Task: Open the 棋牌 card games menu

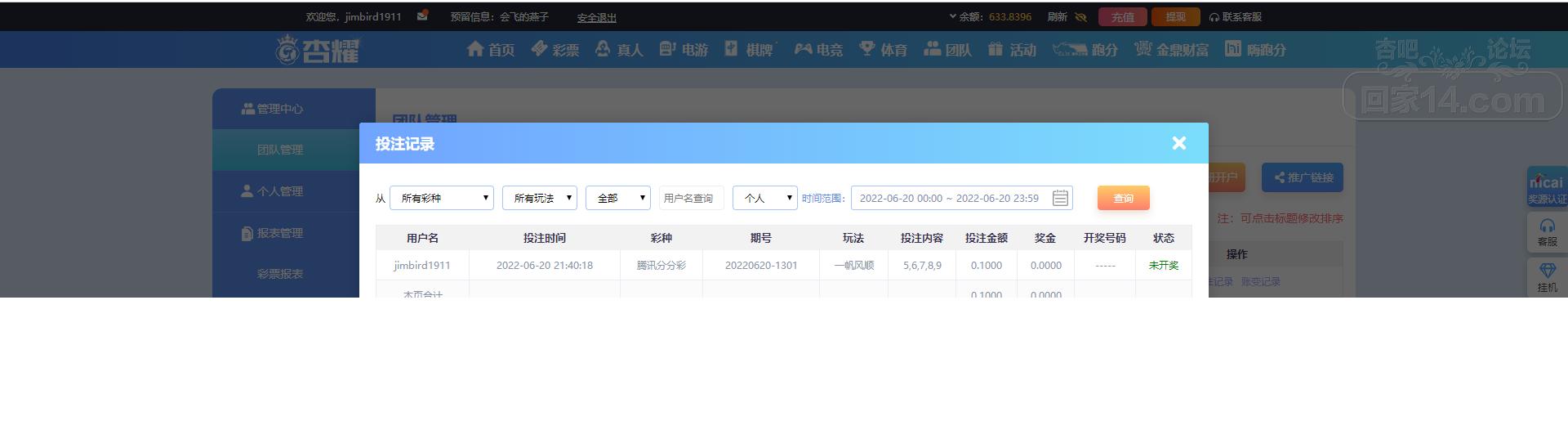Action: coord(749,49)
